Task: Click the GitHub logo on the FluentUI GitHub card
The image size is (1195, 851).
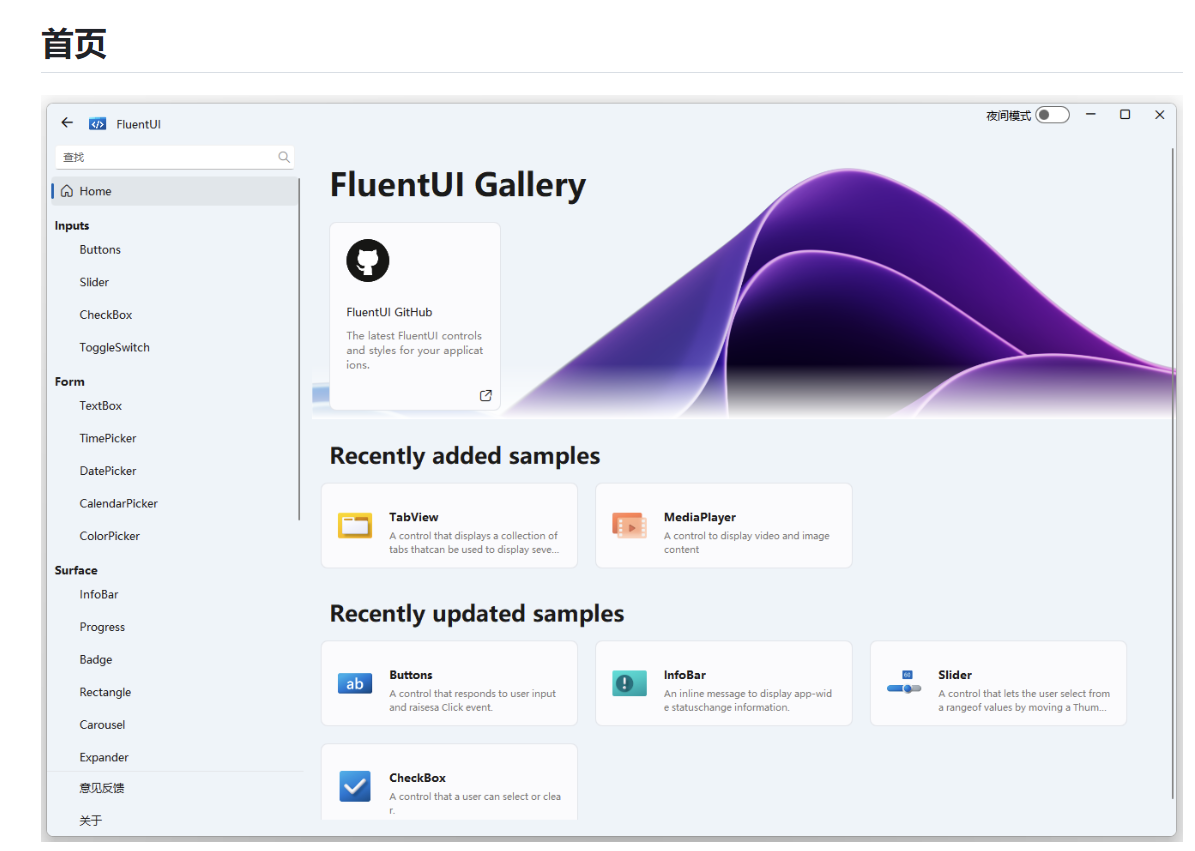Action: 367,260
